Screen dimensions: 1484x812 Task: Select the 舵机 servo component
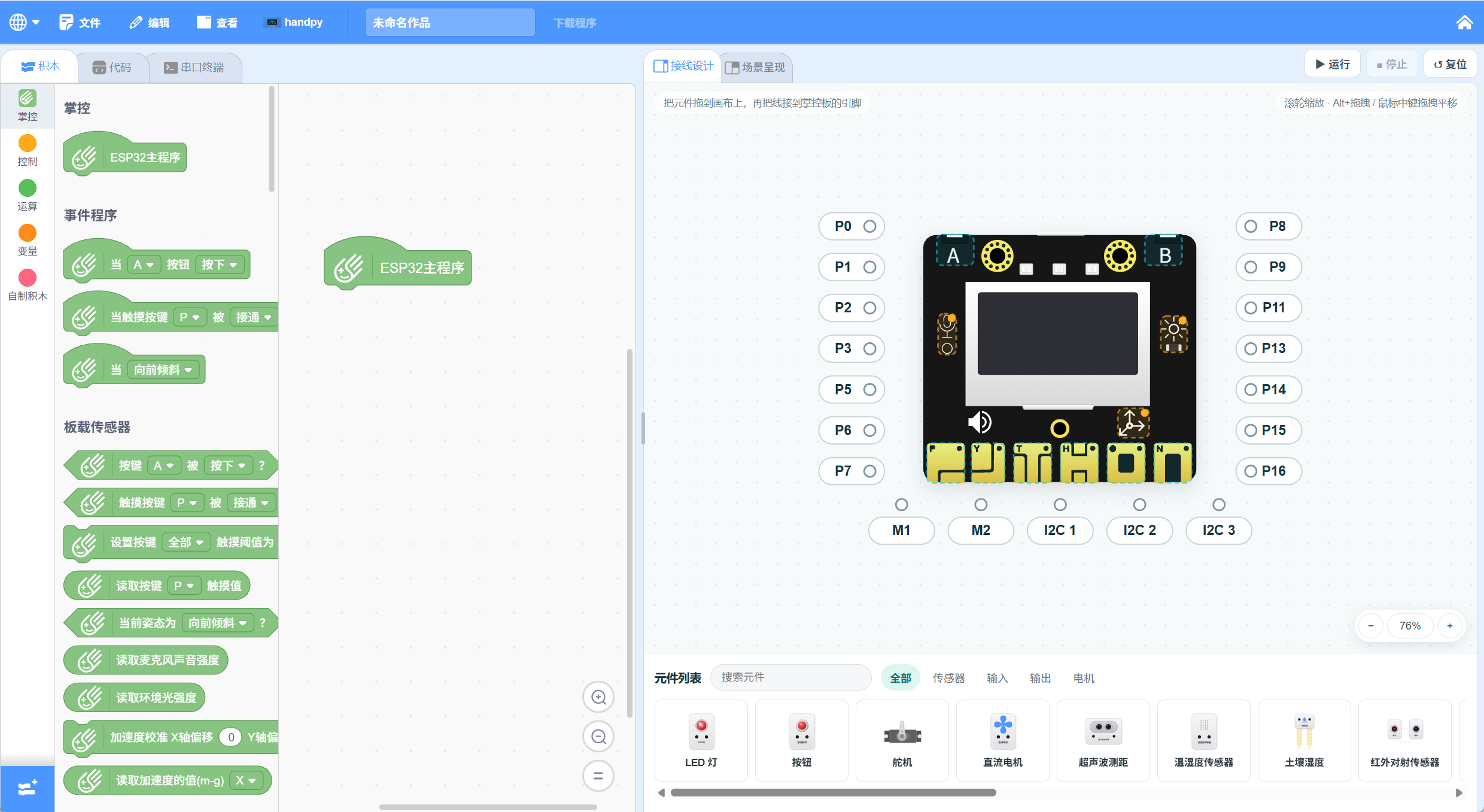click(x=902, y=741)
